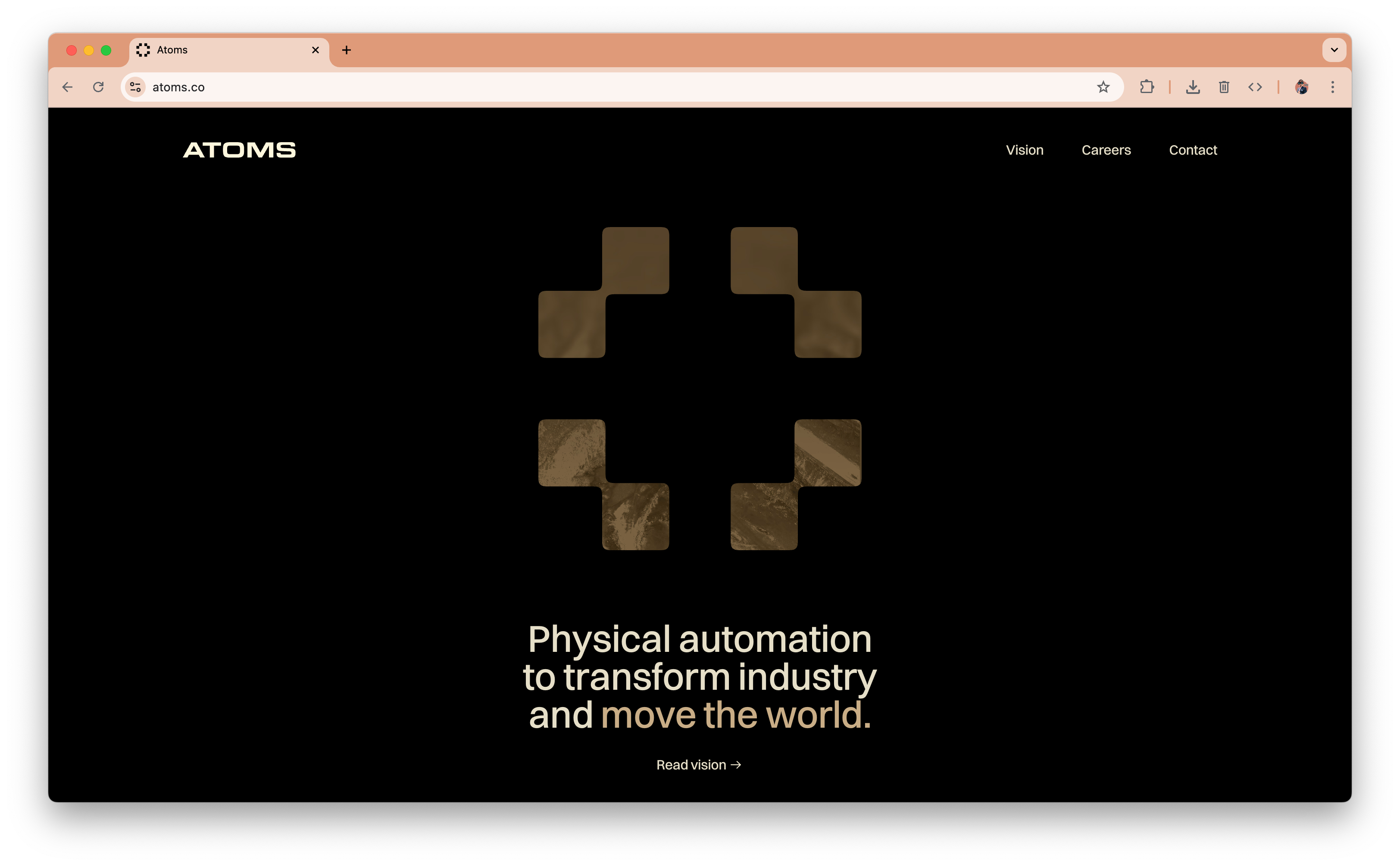This screenshot has width=1400, height=866.
Task: Open the Extensions puzzle icon
Action: [x=1146, y=87]
